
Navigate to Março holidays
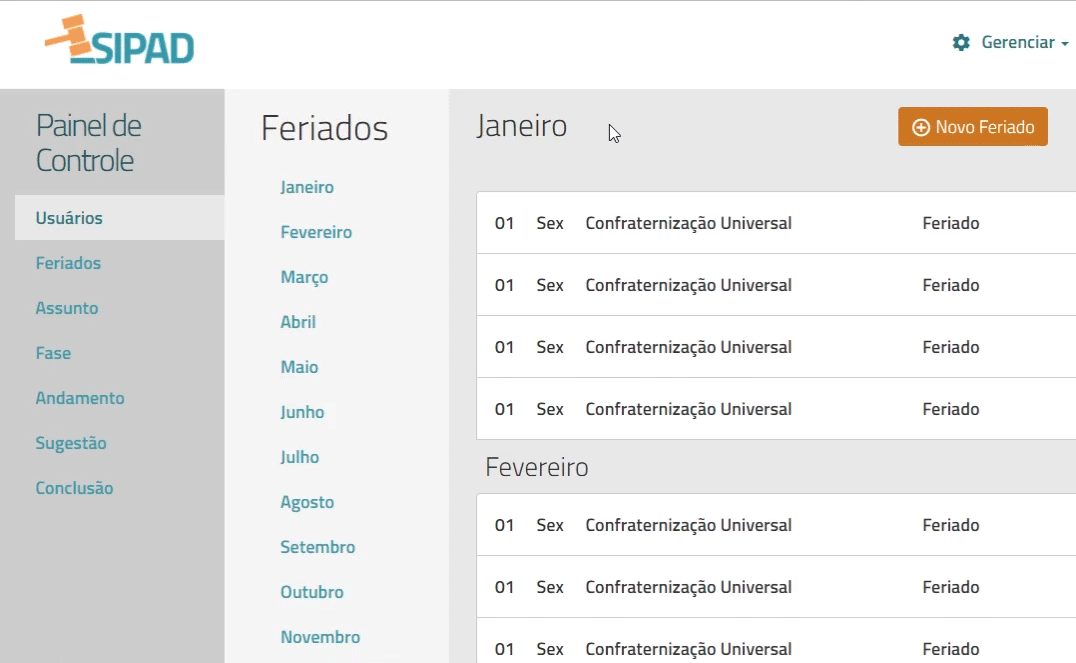[x=304, y=277]
